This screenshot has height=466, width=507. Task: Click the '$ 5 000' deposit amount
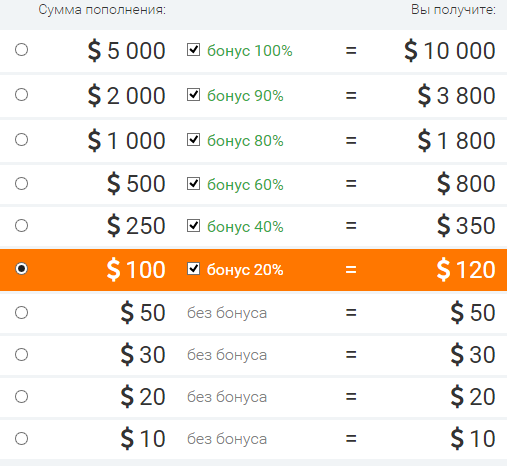tap(126, 51)
